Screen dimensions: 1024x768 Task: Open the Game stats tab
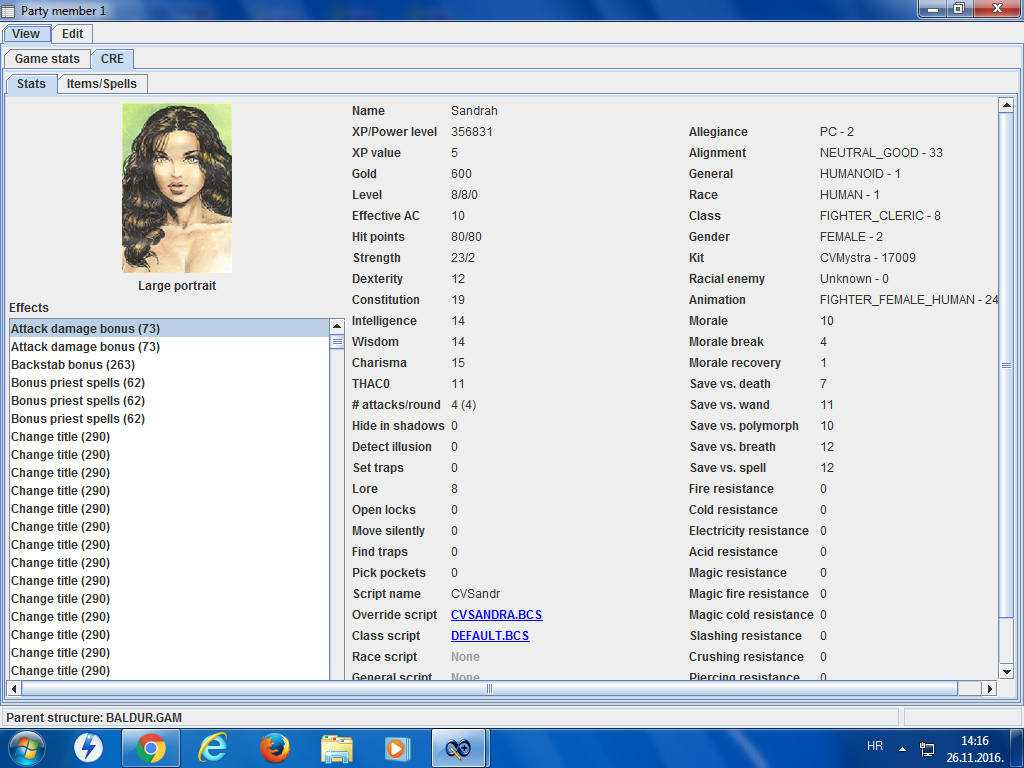point(47,59)
